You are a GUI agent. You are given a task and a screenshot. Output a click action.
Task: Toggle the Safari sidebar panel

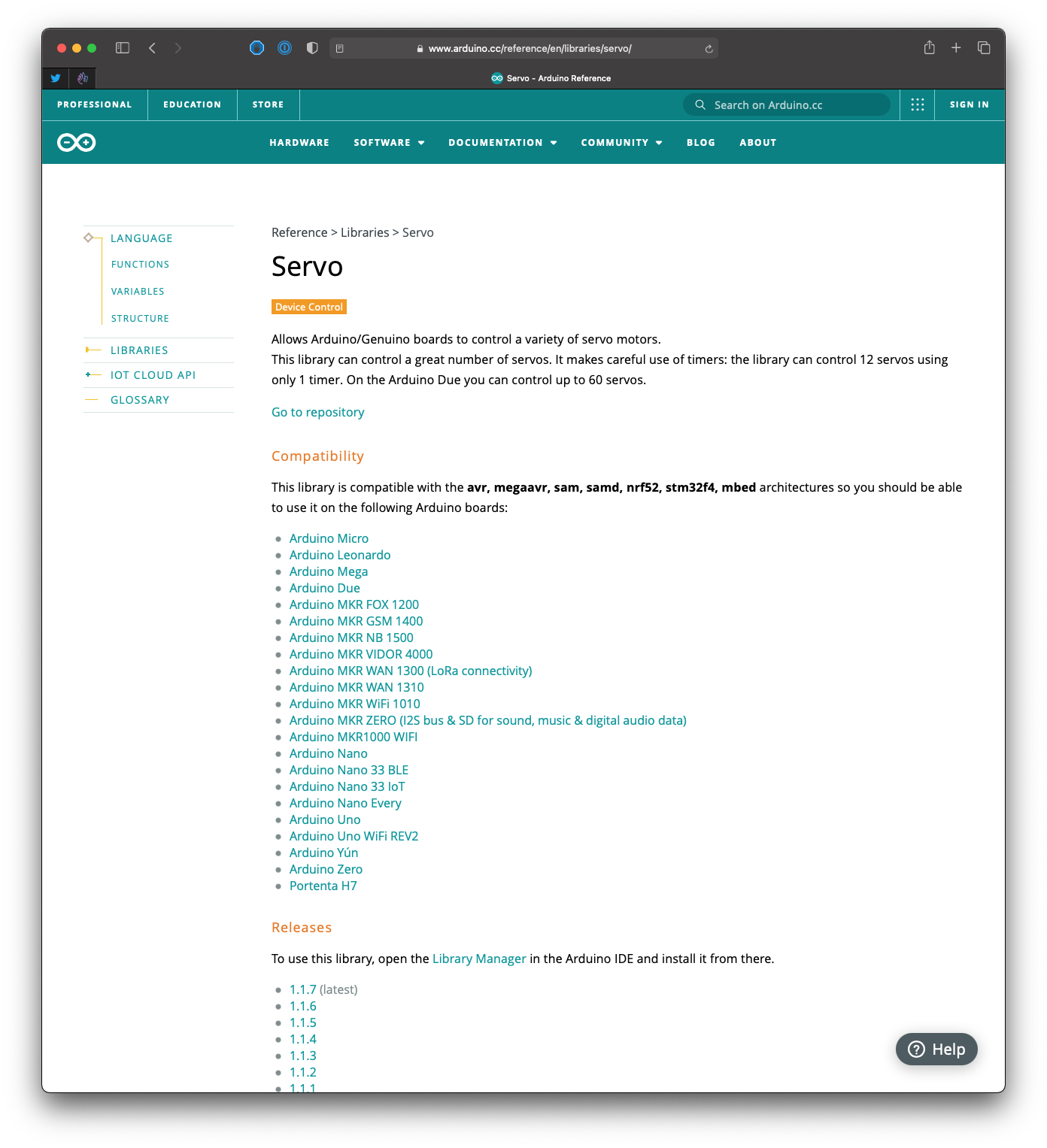123,48
